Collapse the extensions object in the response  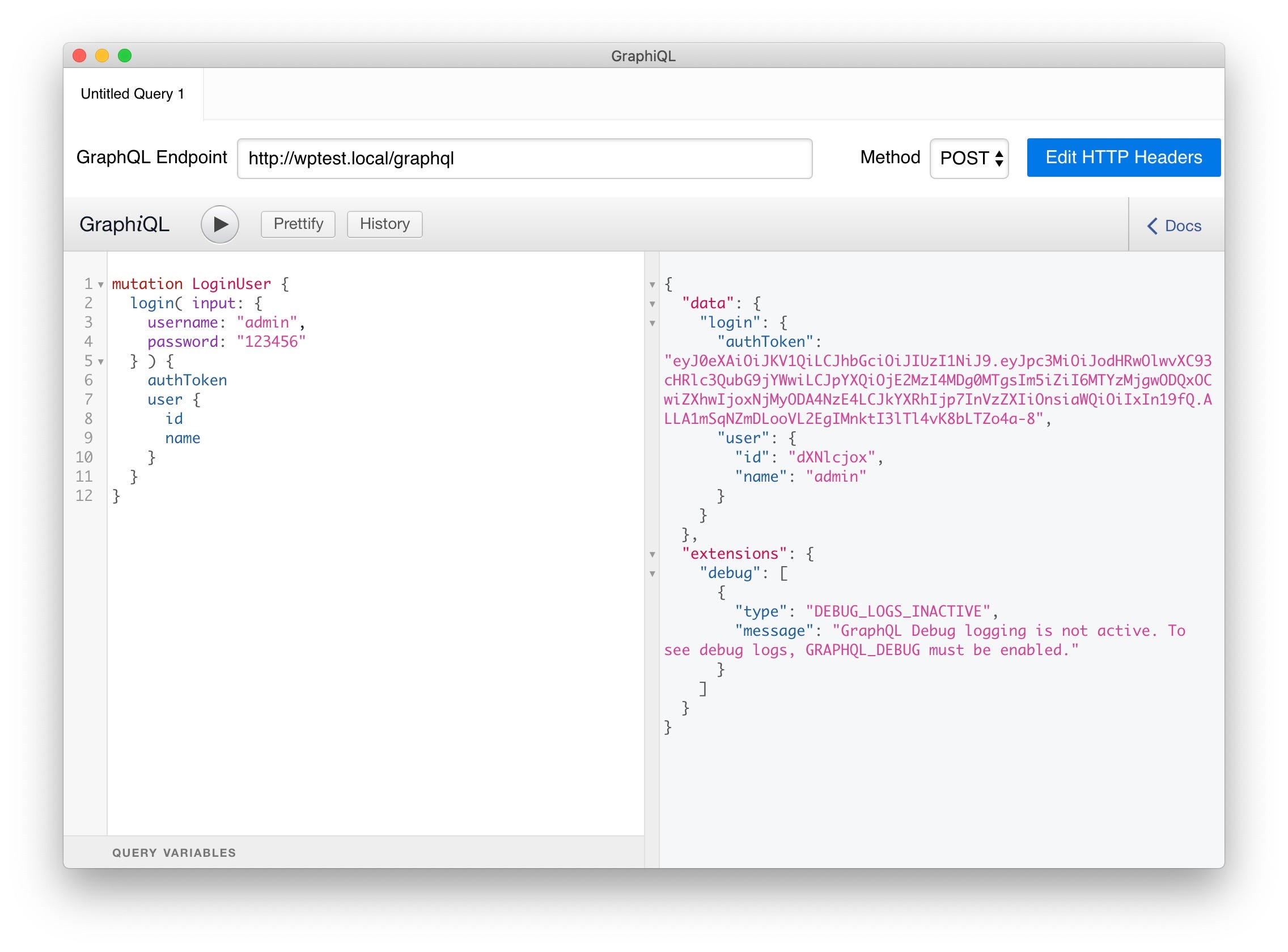point(653,554)
